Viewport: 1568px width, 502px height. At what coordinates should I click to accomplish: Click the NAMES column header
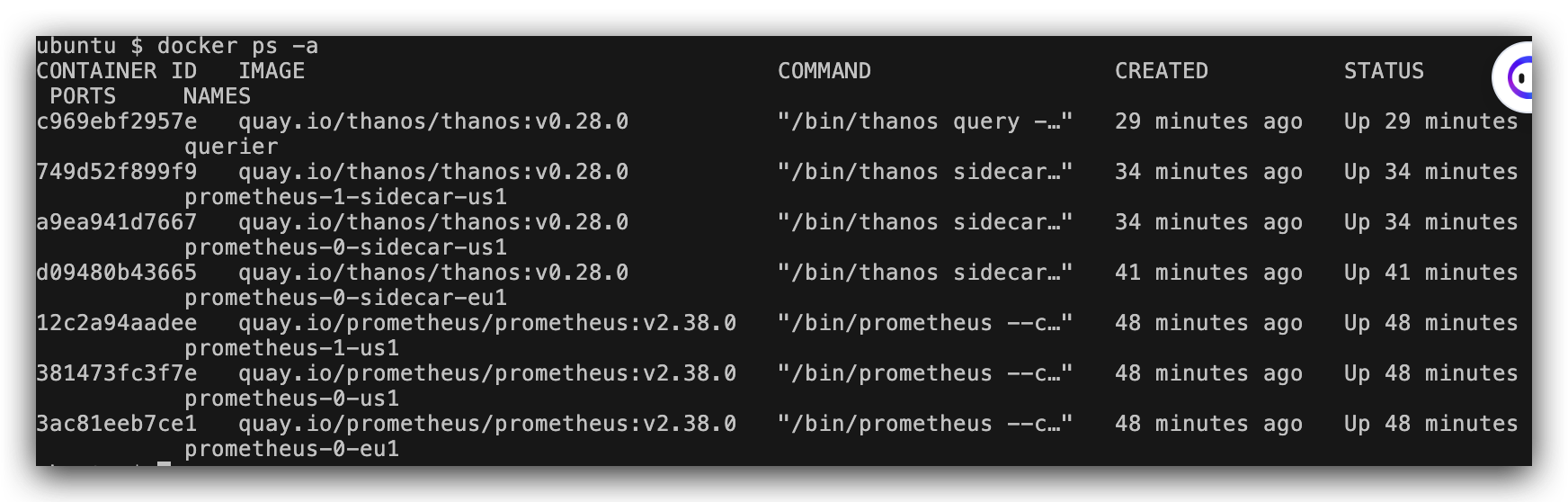[217, 96]
